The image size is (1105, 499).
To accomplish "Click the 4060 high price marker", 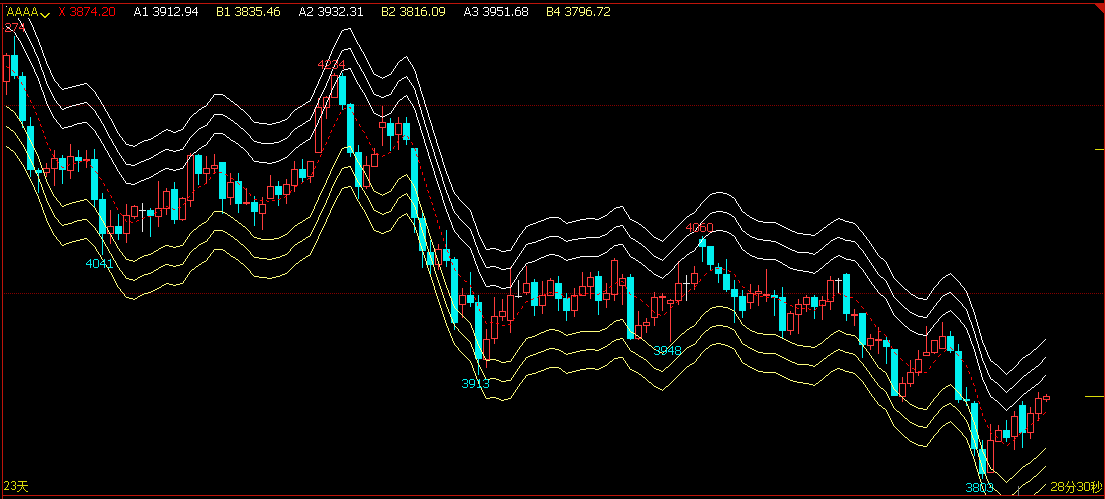I will [699, 228].
